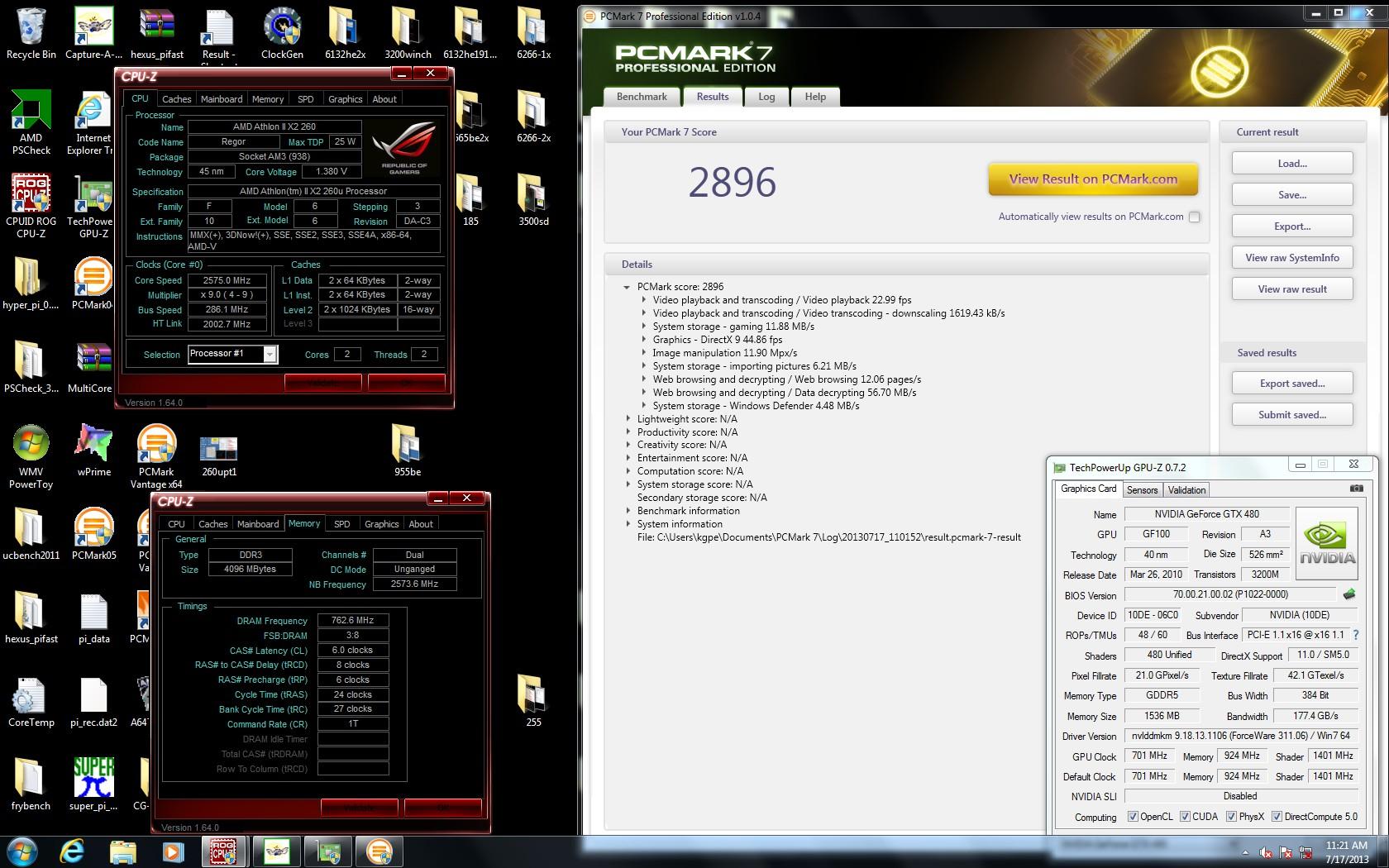1389x868 pixels.
Task: Click View raw SystemInfo button
Action: point(1292,258)
